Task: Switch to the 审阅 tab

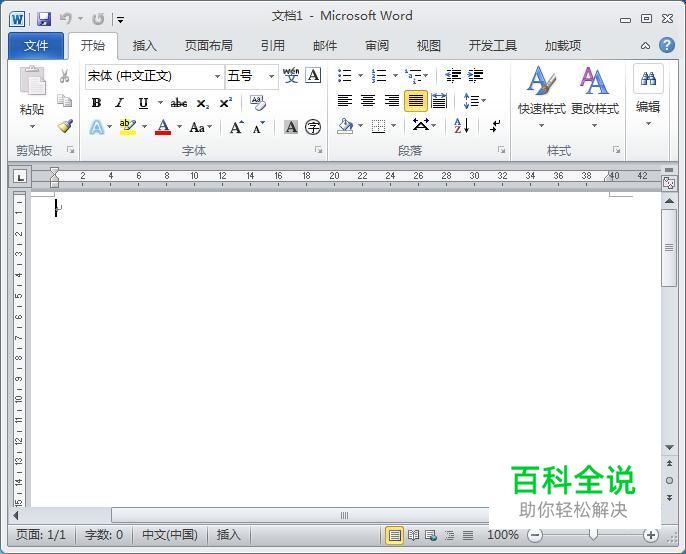Action: click(377, 46)
